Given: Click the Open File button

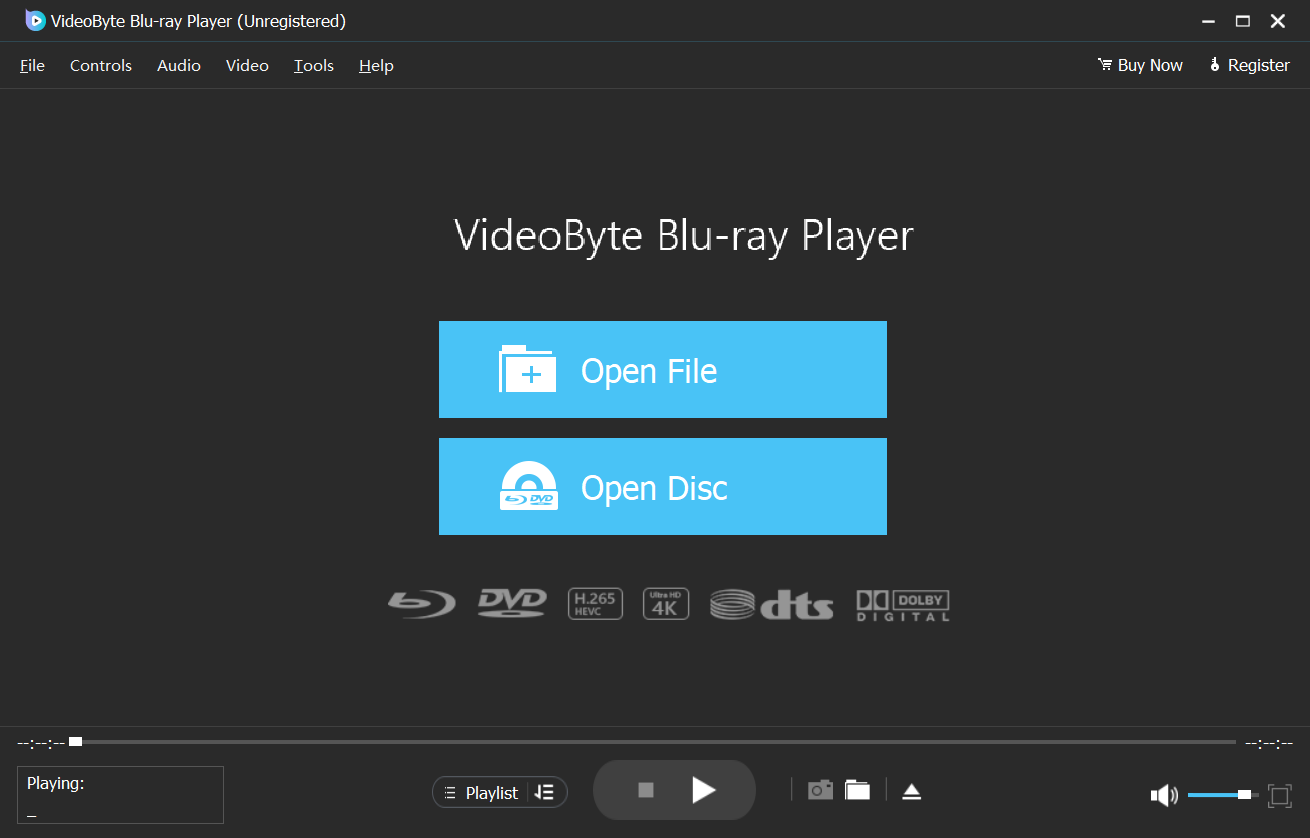Looking at the screenshot, I should coord(662,369).
